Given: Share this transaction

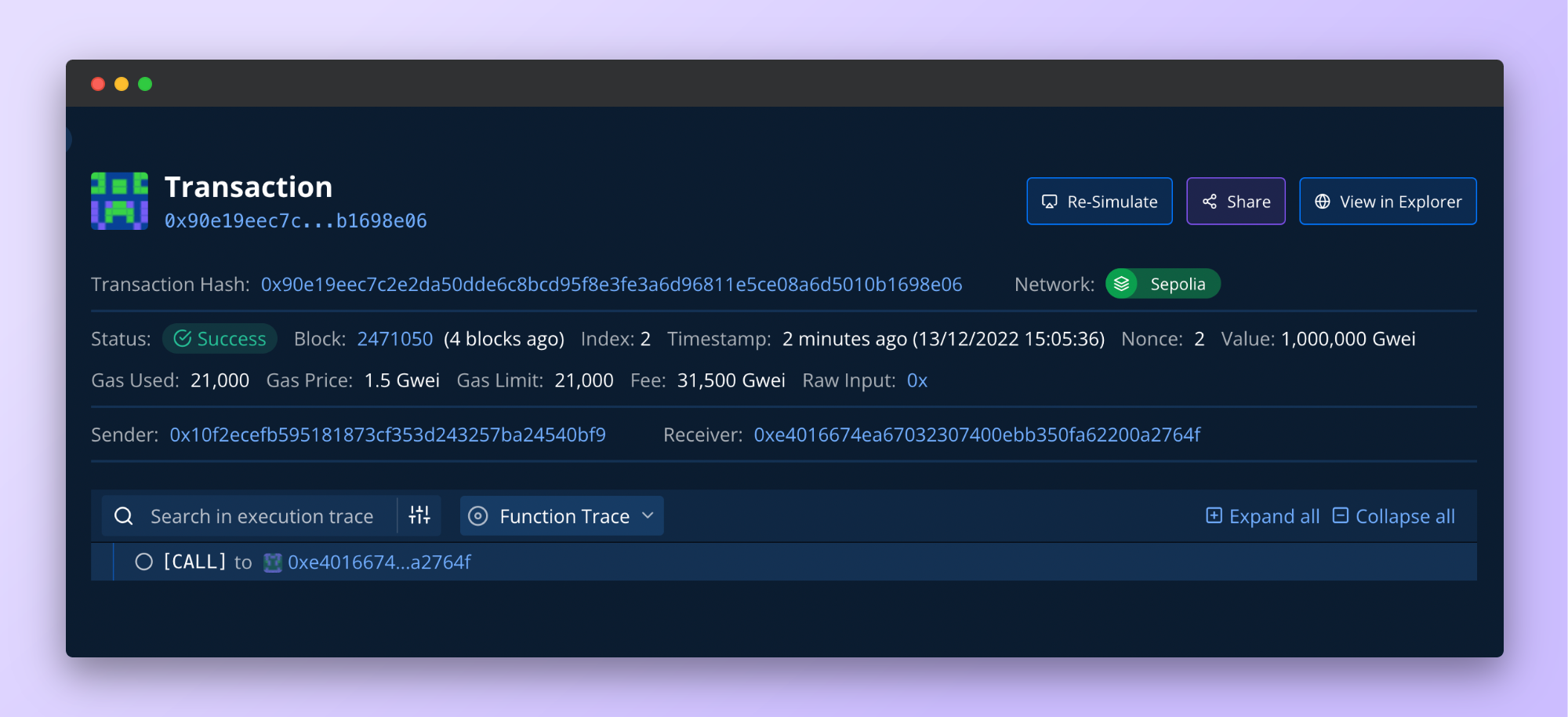Looking at the screenshot, I should click(x=1236, y=202).
